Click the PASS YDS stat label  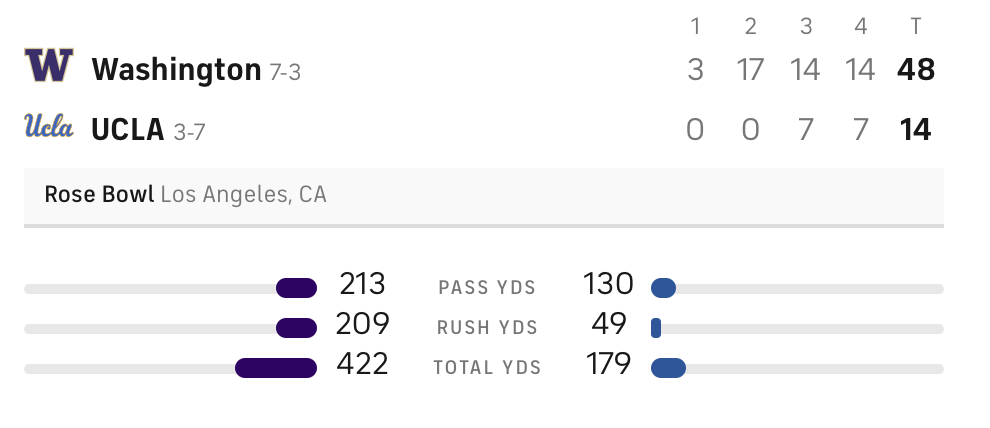click(487, 289)
